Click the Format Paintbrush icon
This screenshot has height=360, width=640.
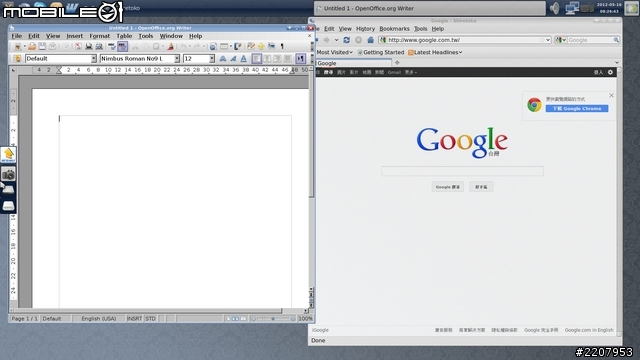click(171, 47)
